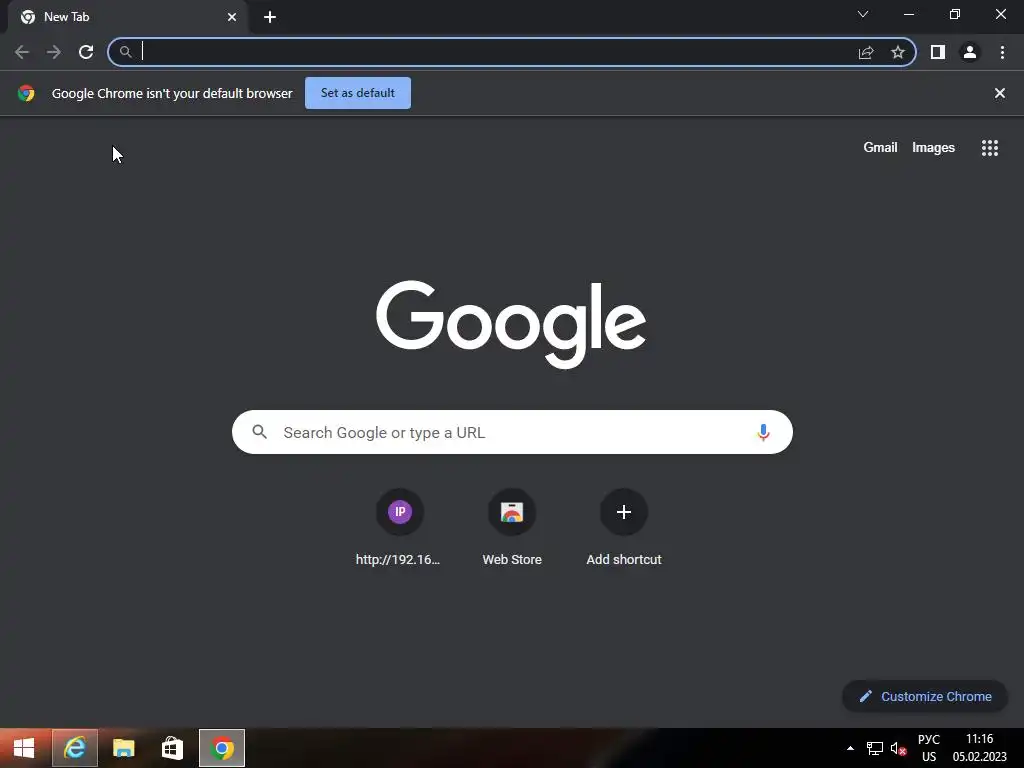Click the muted volume tray icon
Image resolution: width=1024 pixels, height=768 pixels.
899,748
